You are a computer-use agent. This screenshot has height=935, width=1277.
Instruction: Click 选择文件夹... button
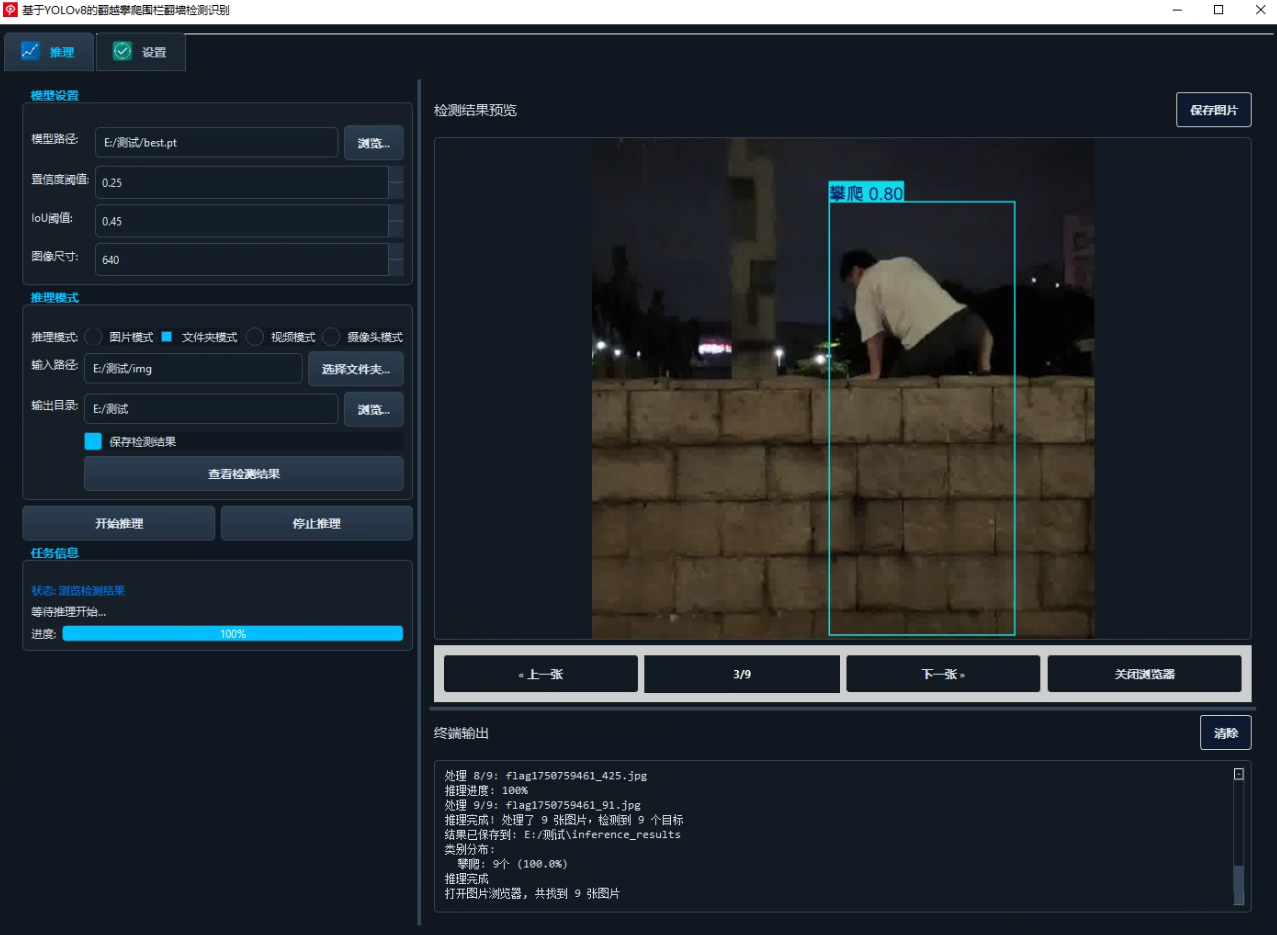(356, 368)
